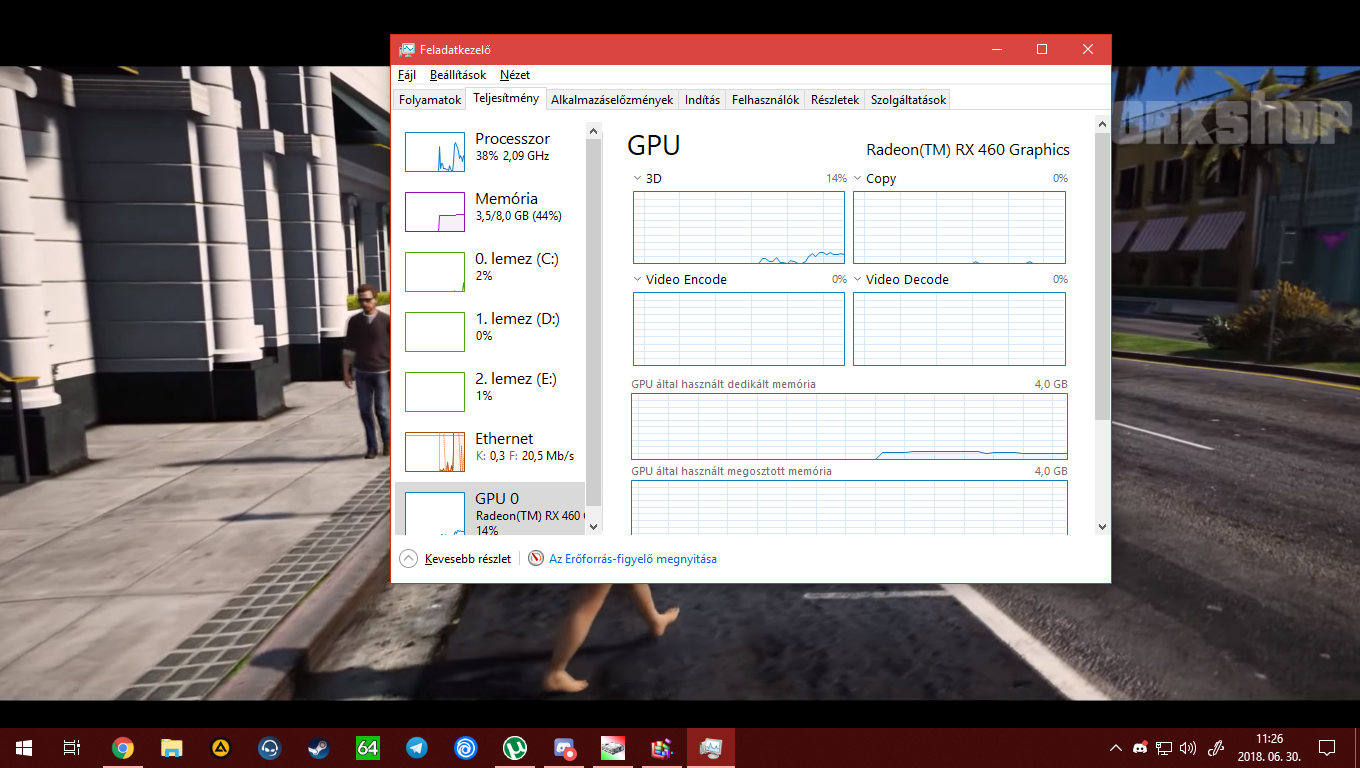Screen dimensions: 1360x768
Task: Click the Processzor usage mini graph
Action: click(435, 152)
